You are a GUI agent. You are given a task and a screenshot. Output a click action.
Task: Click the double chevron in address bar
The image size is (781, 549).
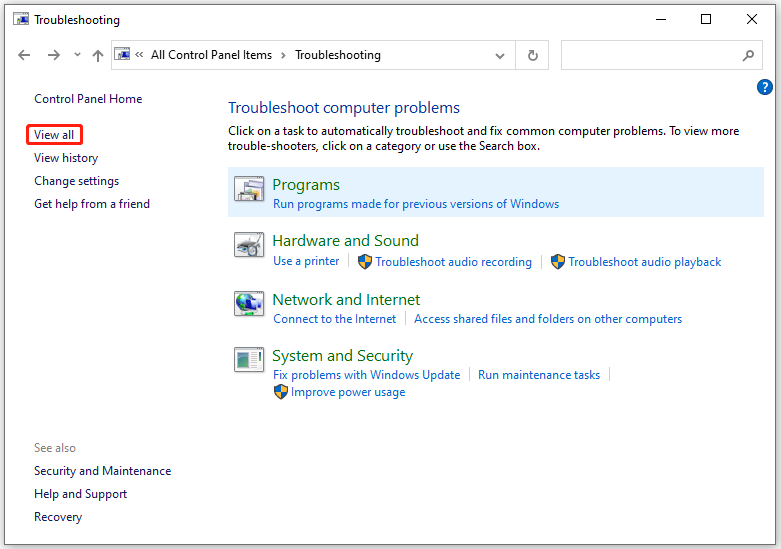(139, 54)
